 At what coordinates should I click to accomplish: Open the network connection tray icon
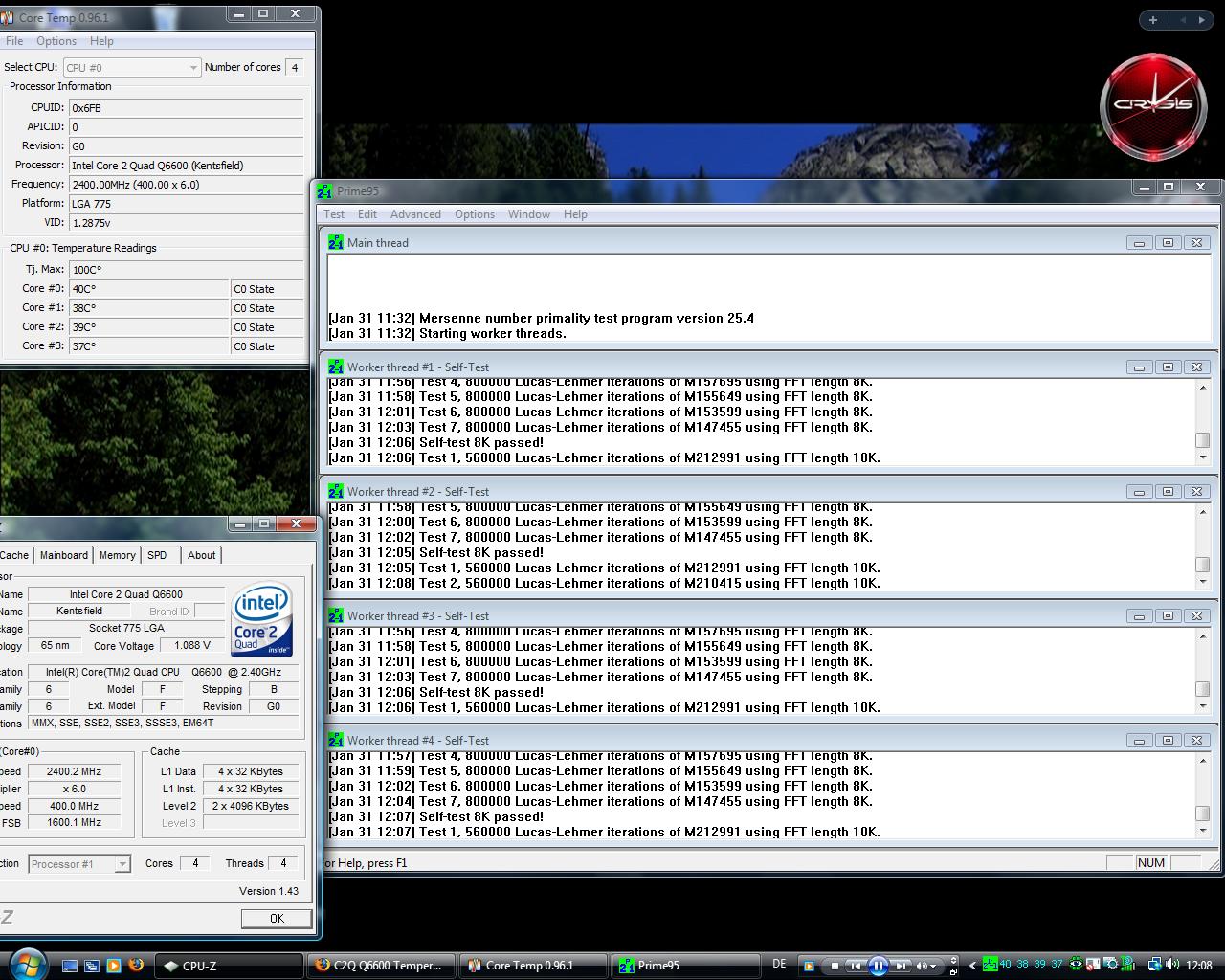1155,965
